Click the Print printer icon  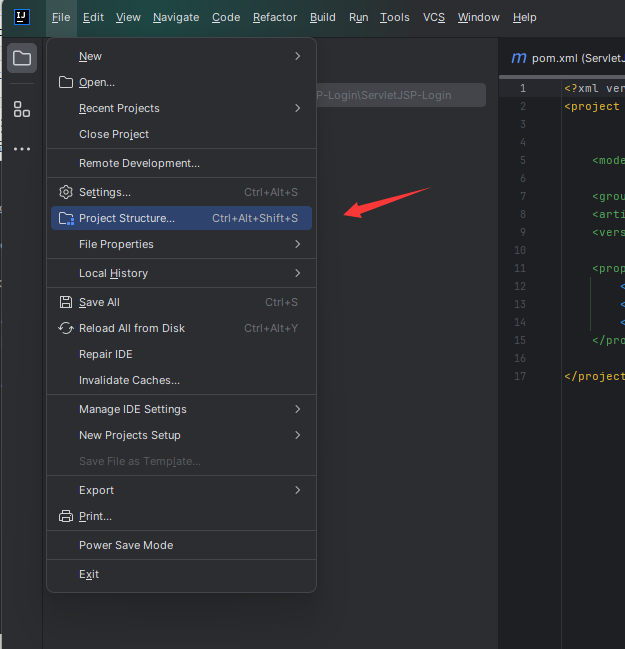66,516
